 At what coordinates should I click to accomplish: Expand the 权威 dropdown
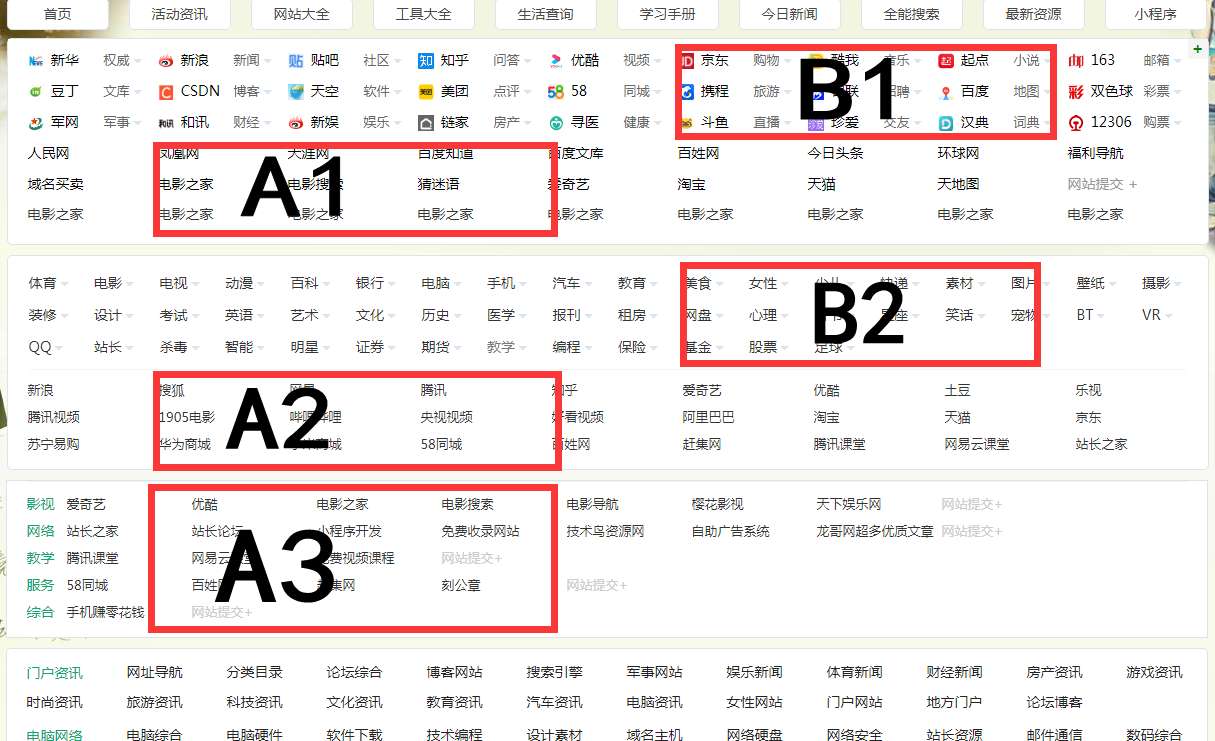tap(121, 61)
